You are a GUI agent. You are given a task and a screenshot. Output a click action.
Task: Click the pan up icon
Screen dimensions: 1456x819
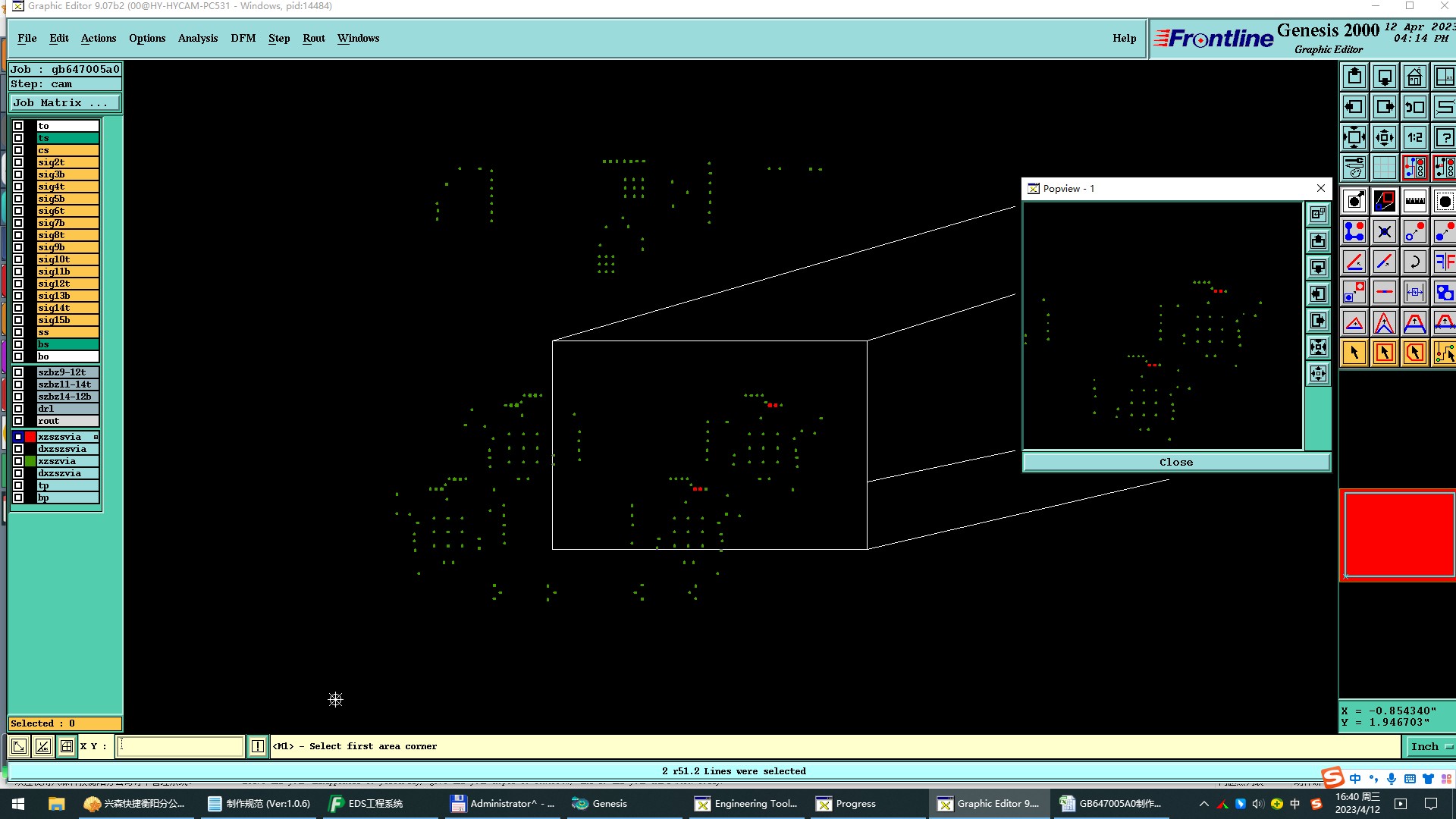1354,77
